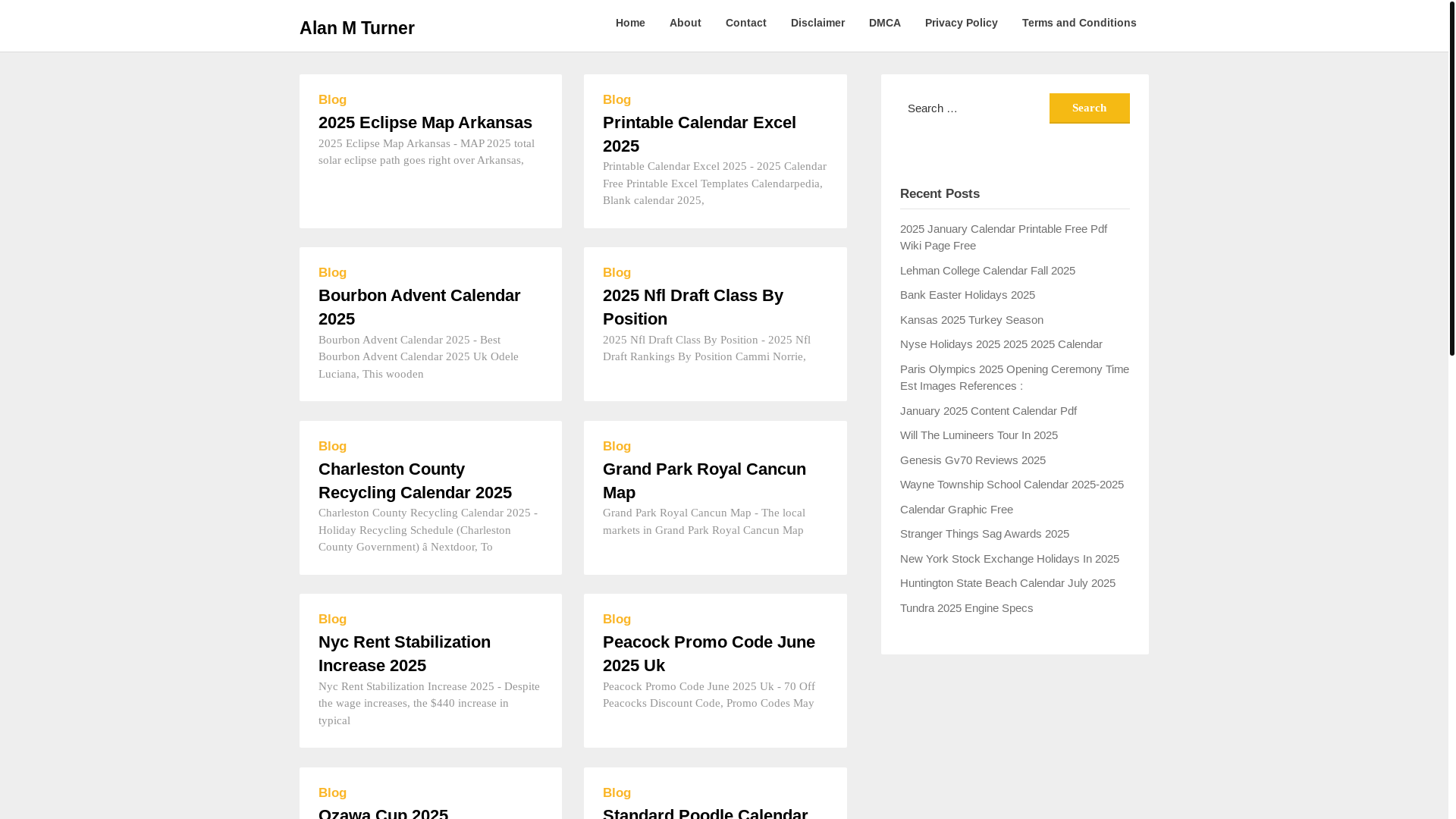This screenshot has height=819, width=1456.
Task: Click Blog category above Ozawa Cup 2025
Action: (332, 793)
